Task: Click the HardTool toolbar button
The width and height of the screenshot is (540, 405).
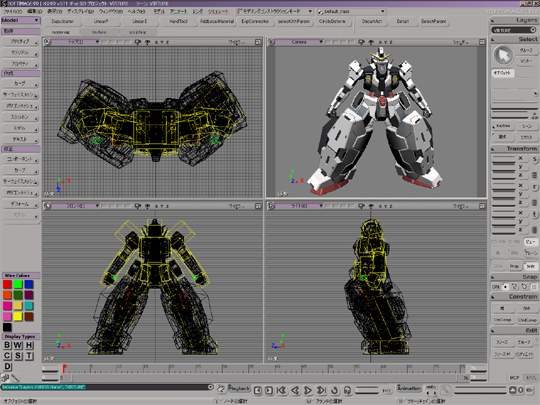Action: click(178, 21)
